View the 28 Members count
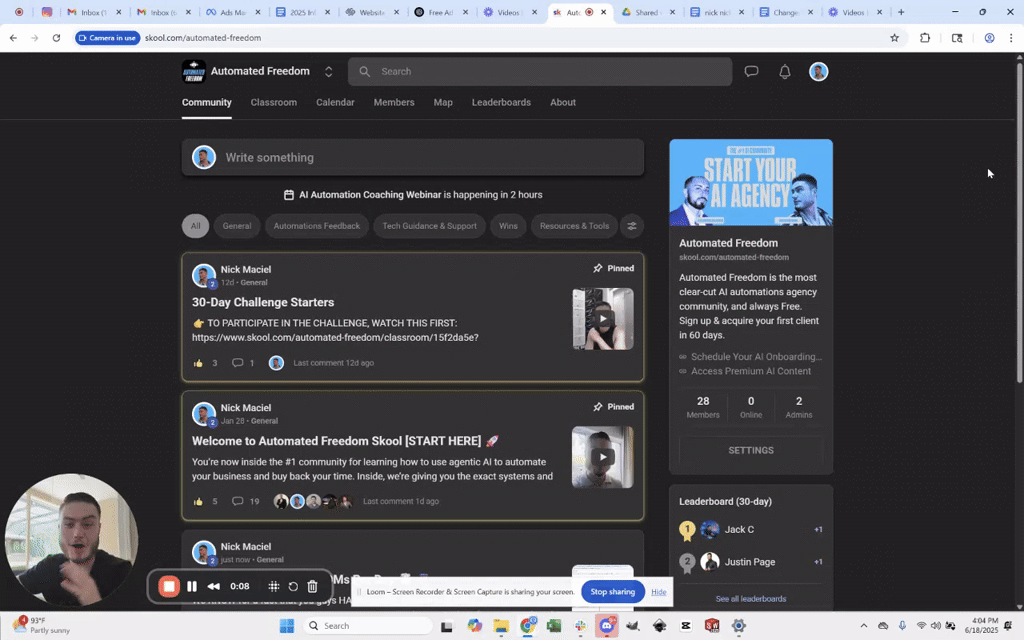This screenshot has width=1024, height=640. (x=703, y=407)
